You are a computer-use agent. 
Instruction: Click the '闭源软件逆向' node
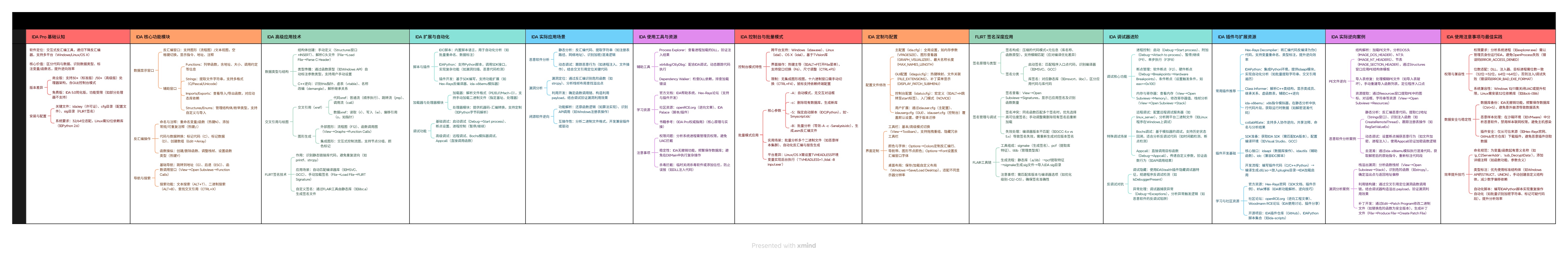pos(539,116)
